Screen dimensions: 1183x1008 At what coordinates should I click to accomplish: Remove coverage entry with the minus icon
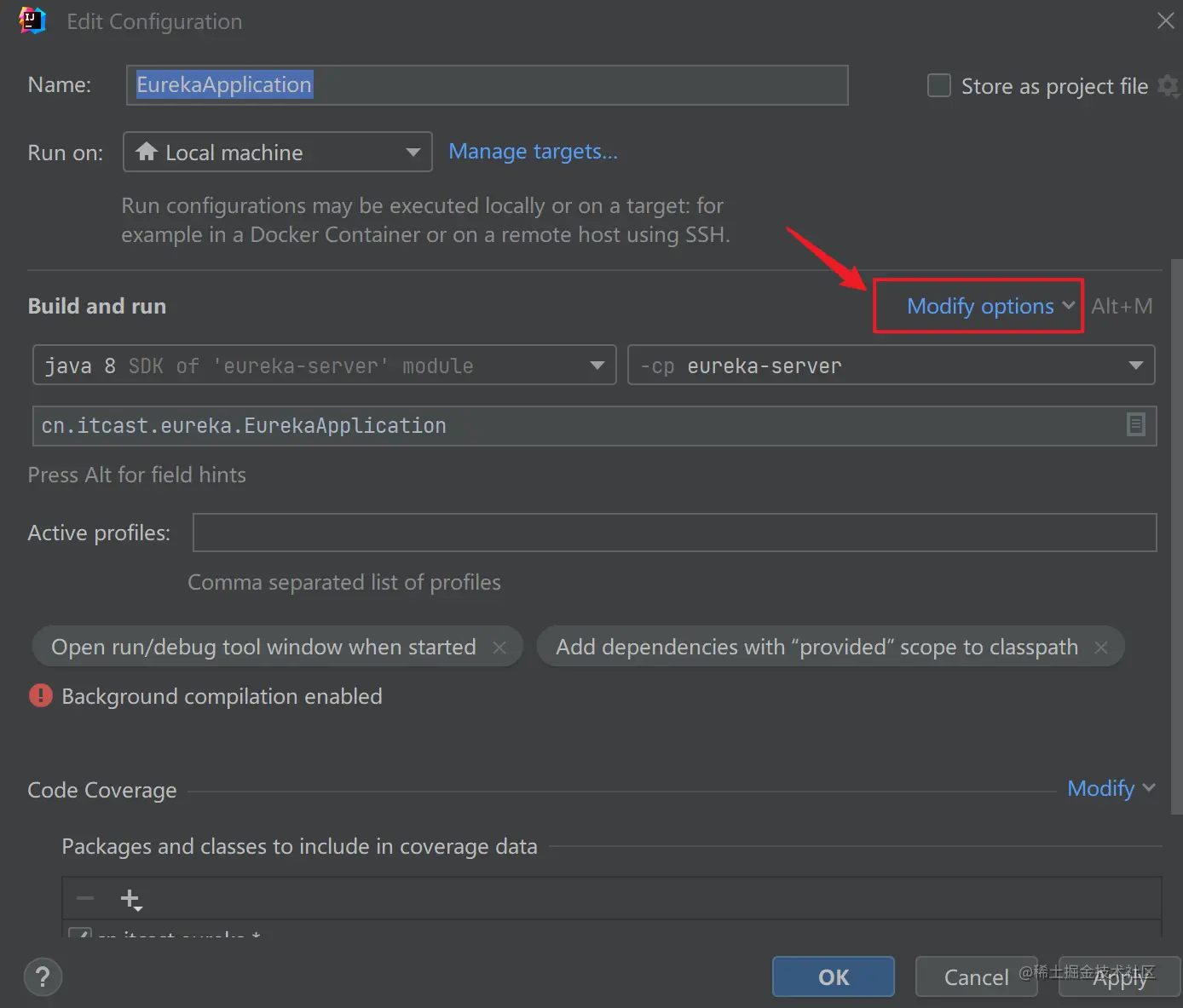(85, 898)
